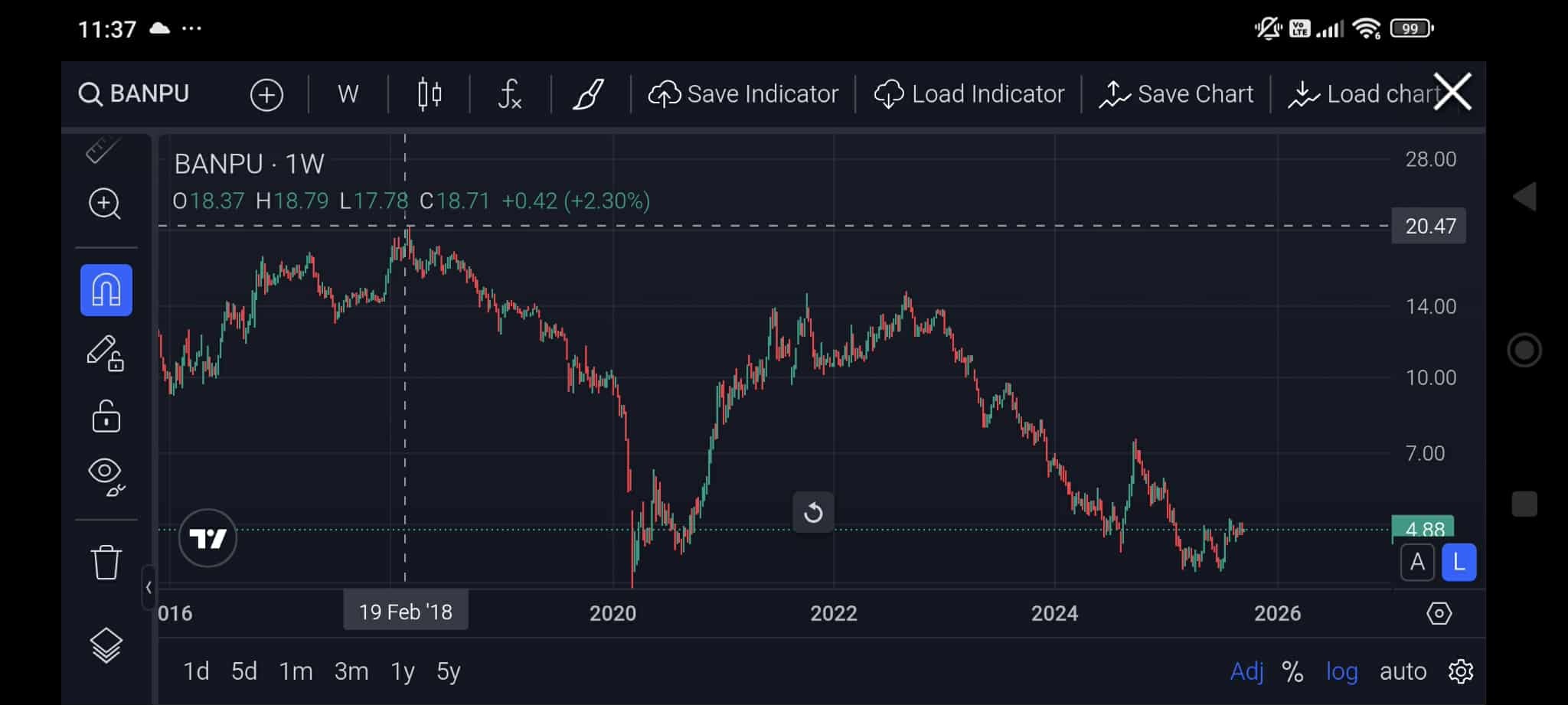The image size is (1568, 705).
Task: Set range to 5d
Action: pyautogui.click(x=244, y=671)
